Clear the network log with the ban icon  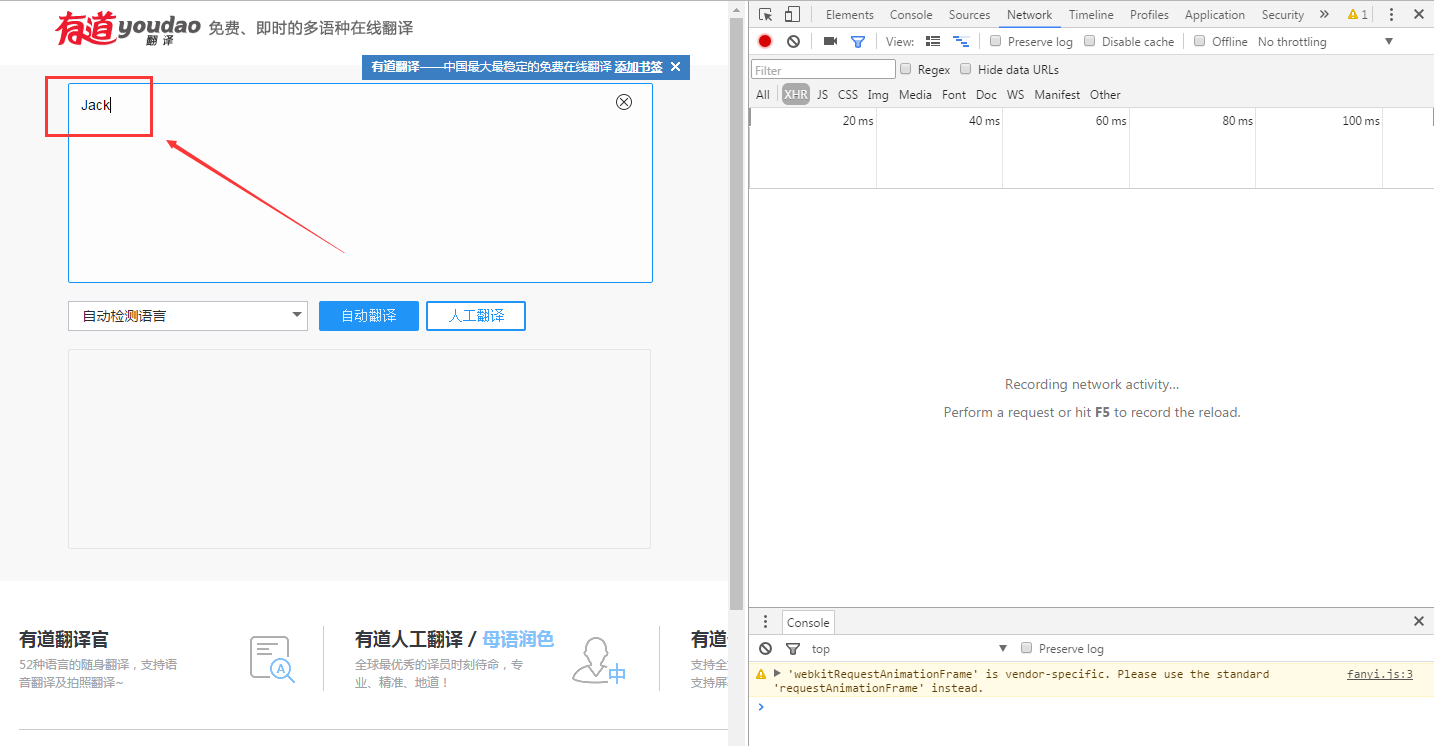[793, 41]
